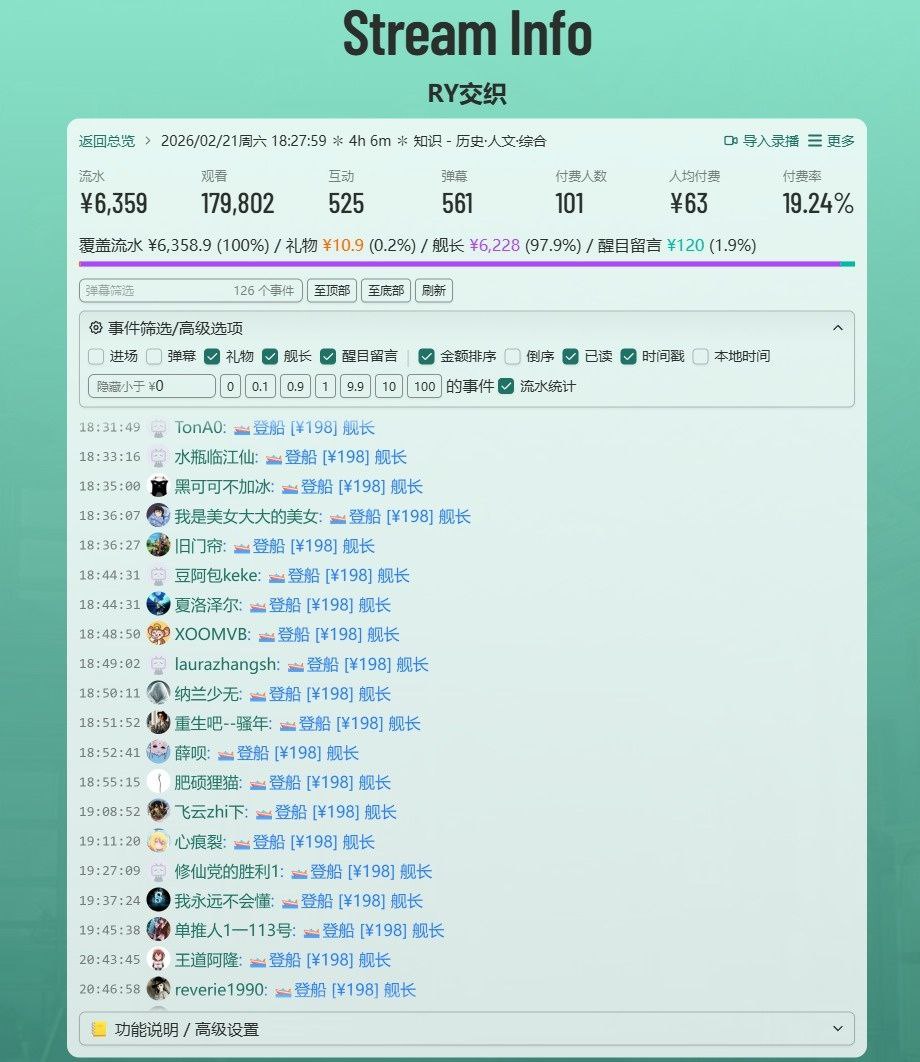This screenshot has height=1062, width=920.
Task: Collapse the 事件筛选/高级选项 panel chevron
Action: tap(838, 328)
